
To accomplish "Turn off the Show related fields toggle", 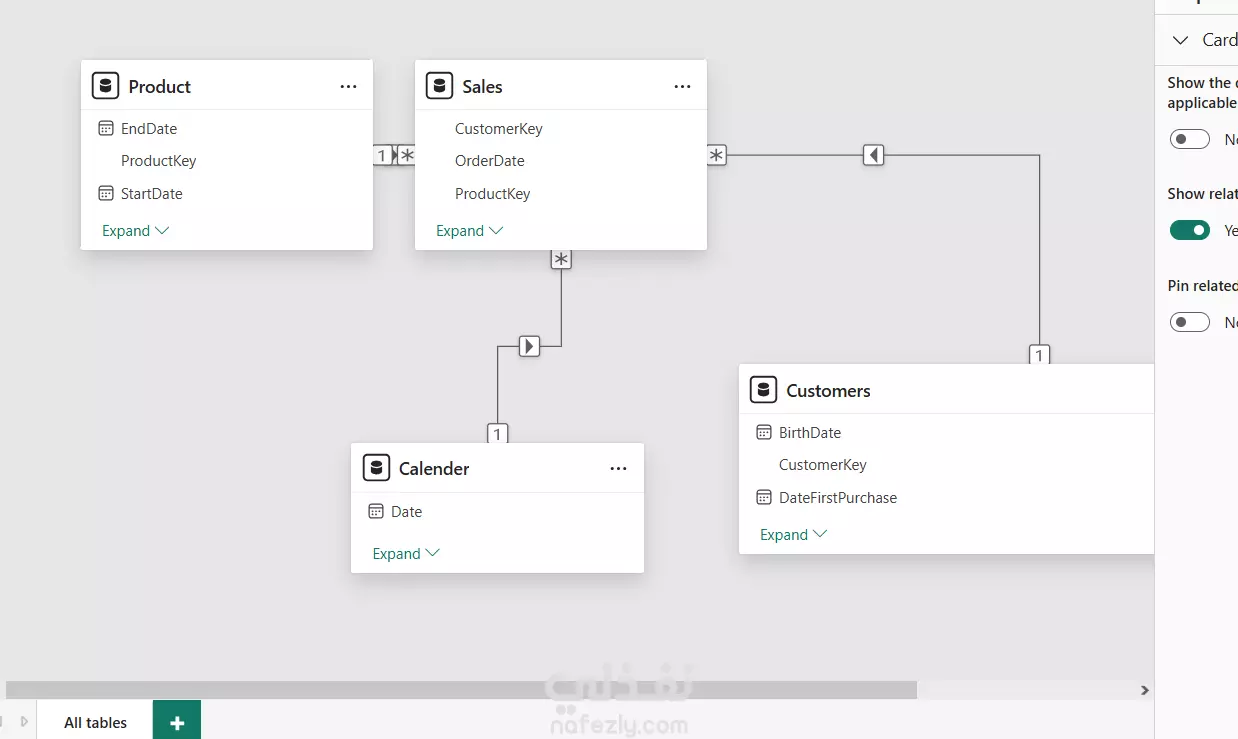I will coord(1190,231).
